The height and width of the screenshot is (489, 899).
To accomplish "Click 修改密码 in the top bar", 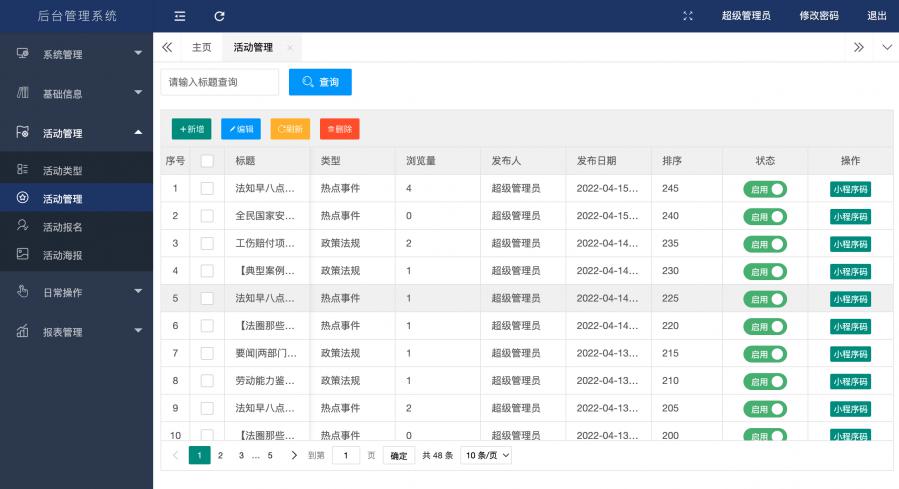I will click(818, 16).
